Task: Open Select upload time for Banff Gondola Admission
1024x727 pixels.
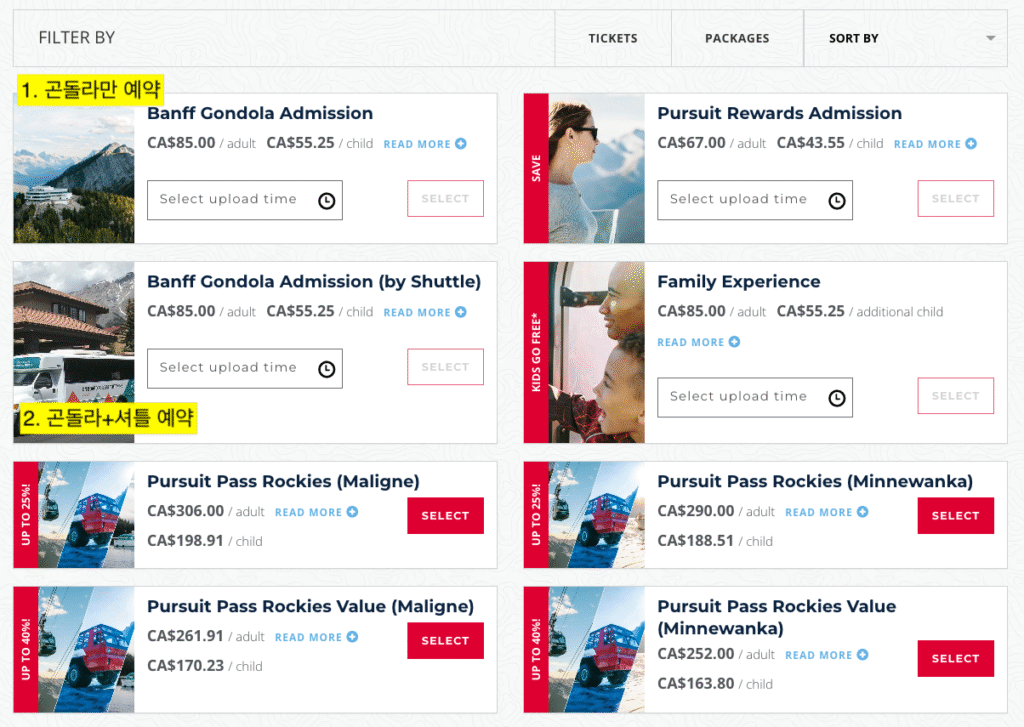Action: coord(245,200)
